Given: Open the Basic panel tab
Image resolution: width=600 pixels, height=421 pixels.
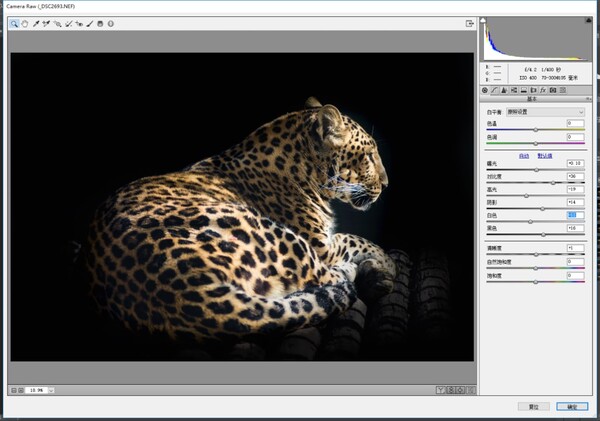Looking at the screenshot, I should coord(485,90).
